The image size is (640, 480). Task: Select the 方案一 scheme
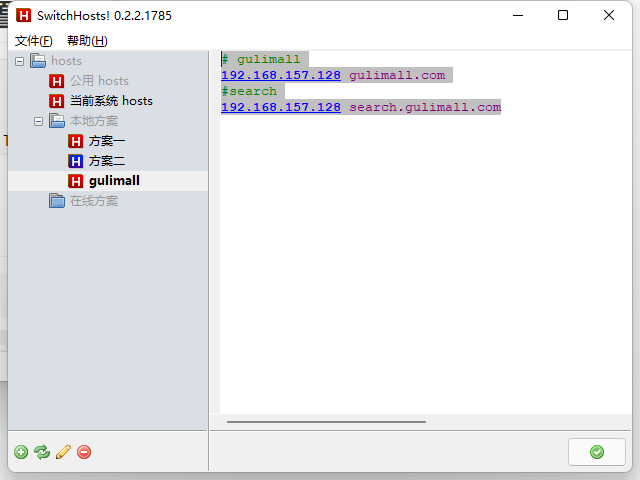107,141
